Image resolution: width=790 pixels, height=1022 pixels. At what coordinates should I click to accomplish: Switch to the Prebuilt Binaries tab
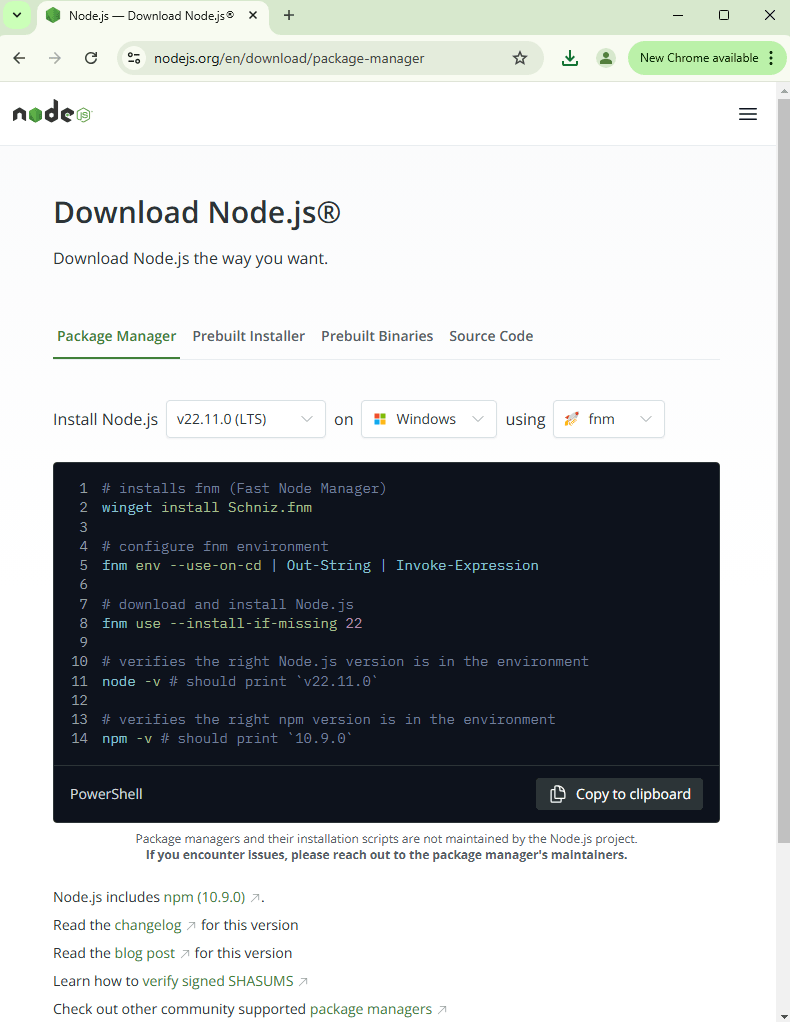(377, 336)
